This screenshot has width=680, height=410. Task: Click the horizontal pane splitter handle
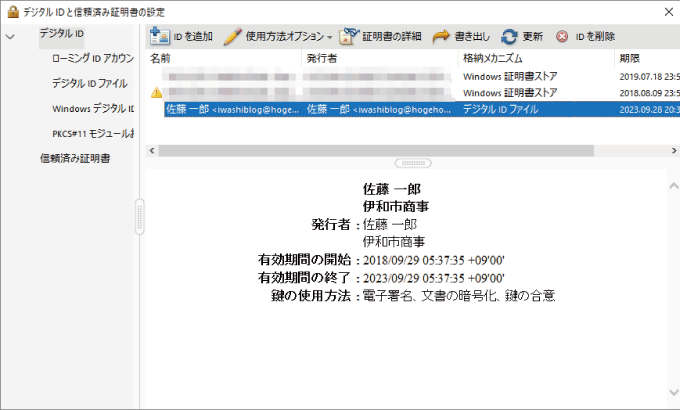(413, 163)
